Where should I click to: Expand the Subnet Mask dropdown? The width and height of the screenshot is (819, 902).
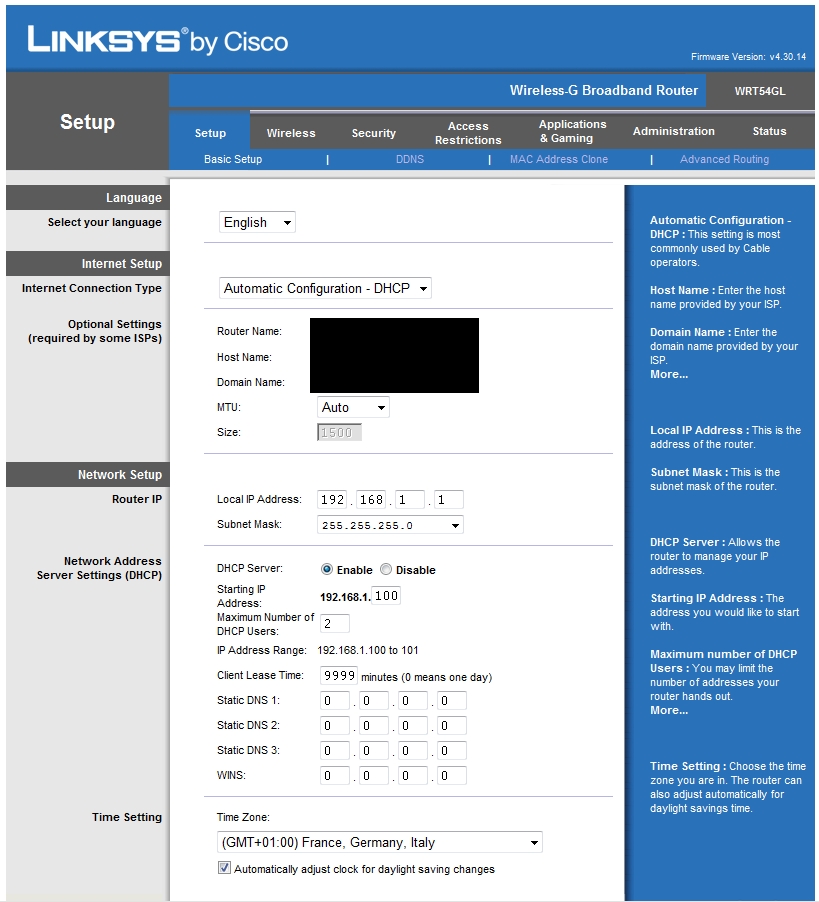391,525
